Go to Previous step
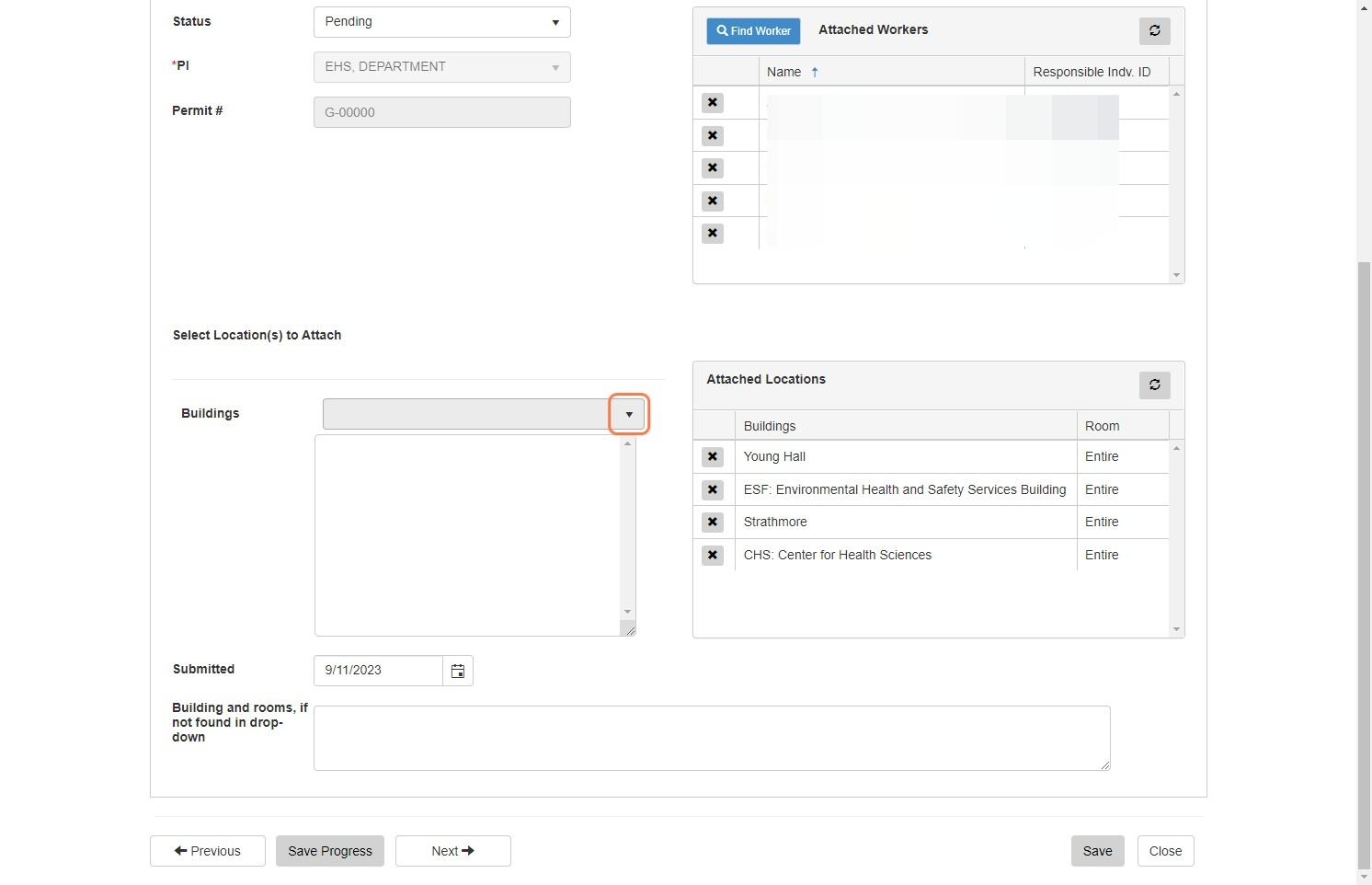 click(208, 851)
